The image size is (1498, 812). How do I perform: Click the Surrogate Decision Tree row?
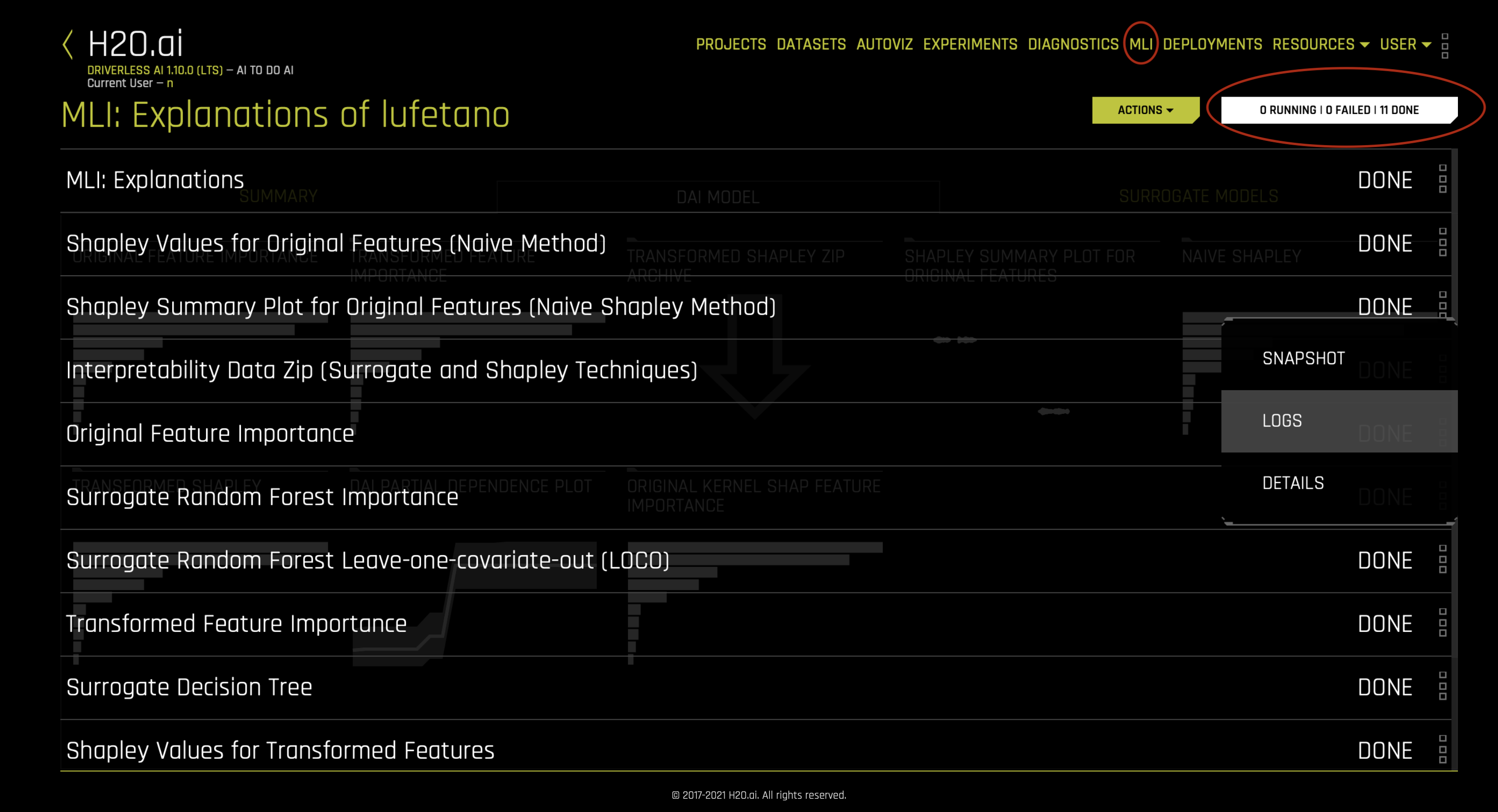point(190,687)
